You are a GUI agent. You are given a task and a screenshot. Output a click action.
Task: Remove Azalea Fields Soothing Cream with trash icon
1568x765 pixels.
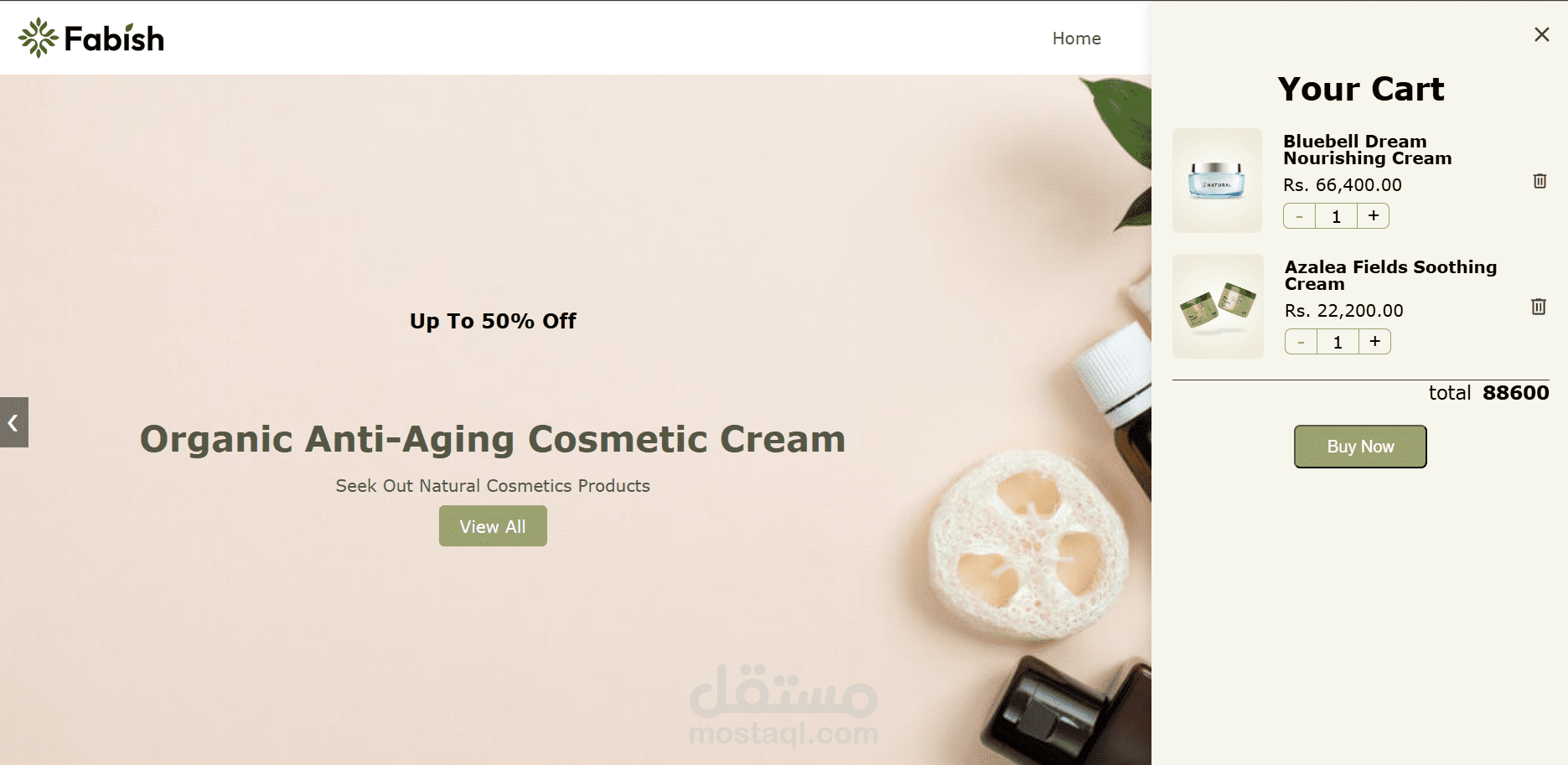tap(1539, 307)
